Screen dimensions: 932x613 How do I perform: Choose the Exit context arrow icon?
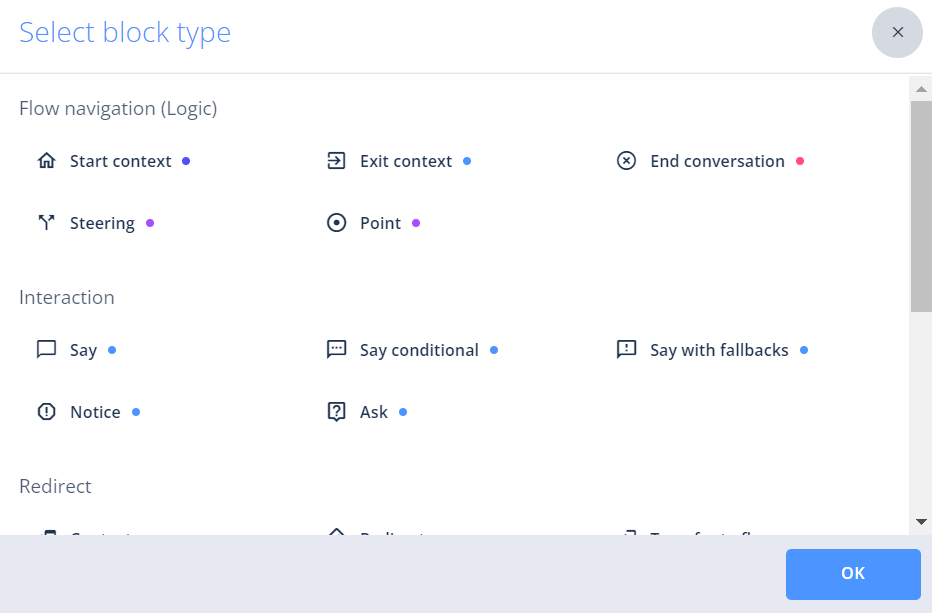click(336, 161)
